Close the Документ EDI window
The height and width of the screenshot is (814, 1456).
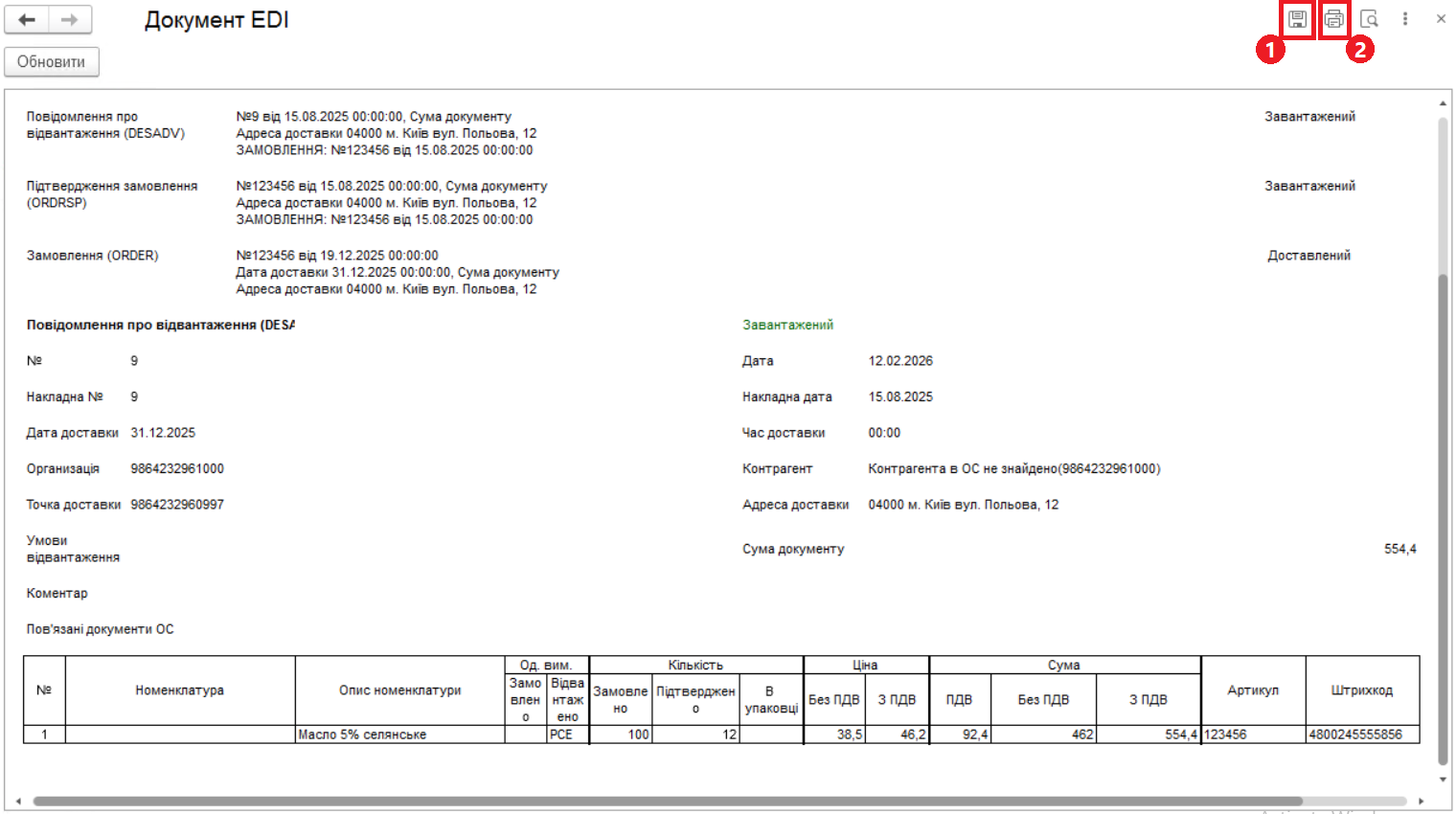[1441, 19]
